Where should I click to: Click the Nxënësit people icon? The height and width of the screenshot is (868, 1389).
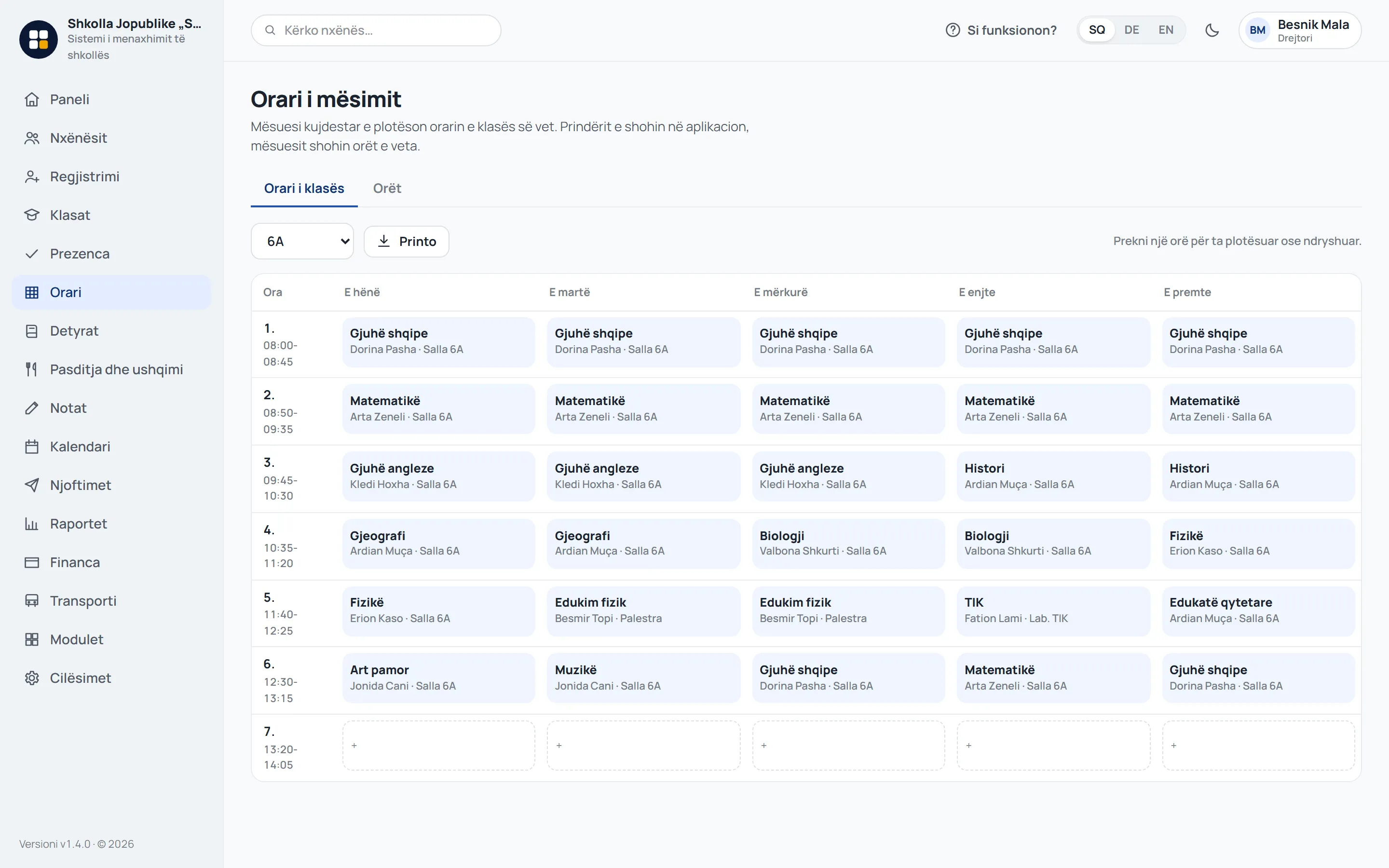pos(32,138)
